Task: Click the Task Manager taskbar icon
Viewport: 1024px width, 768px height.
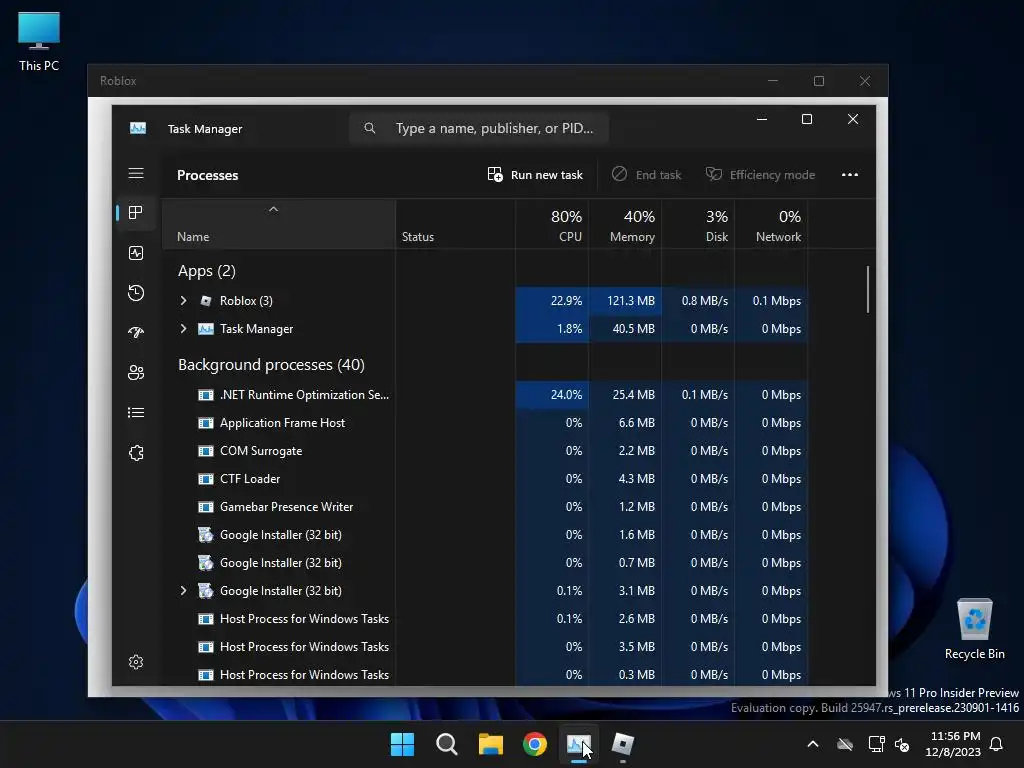Action: point(579,744)
